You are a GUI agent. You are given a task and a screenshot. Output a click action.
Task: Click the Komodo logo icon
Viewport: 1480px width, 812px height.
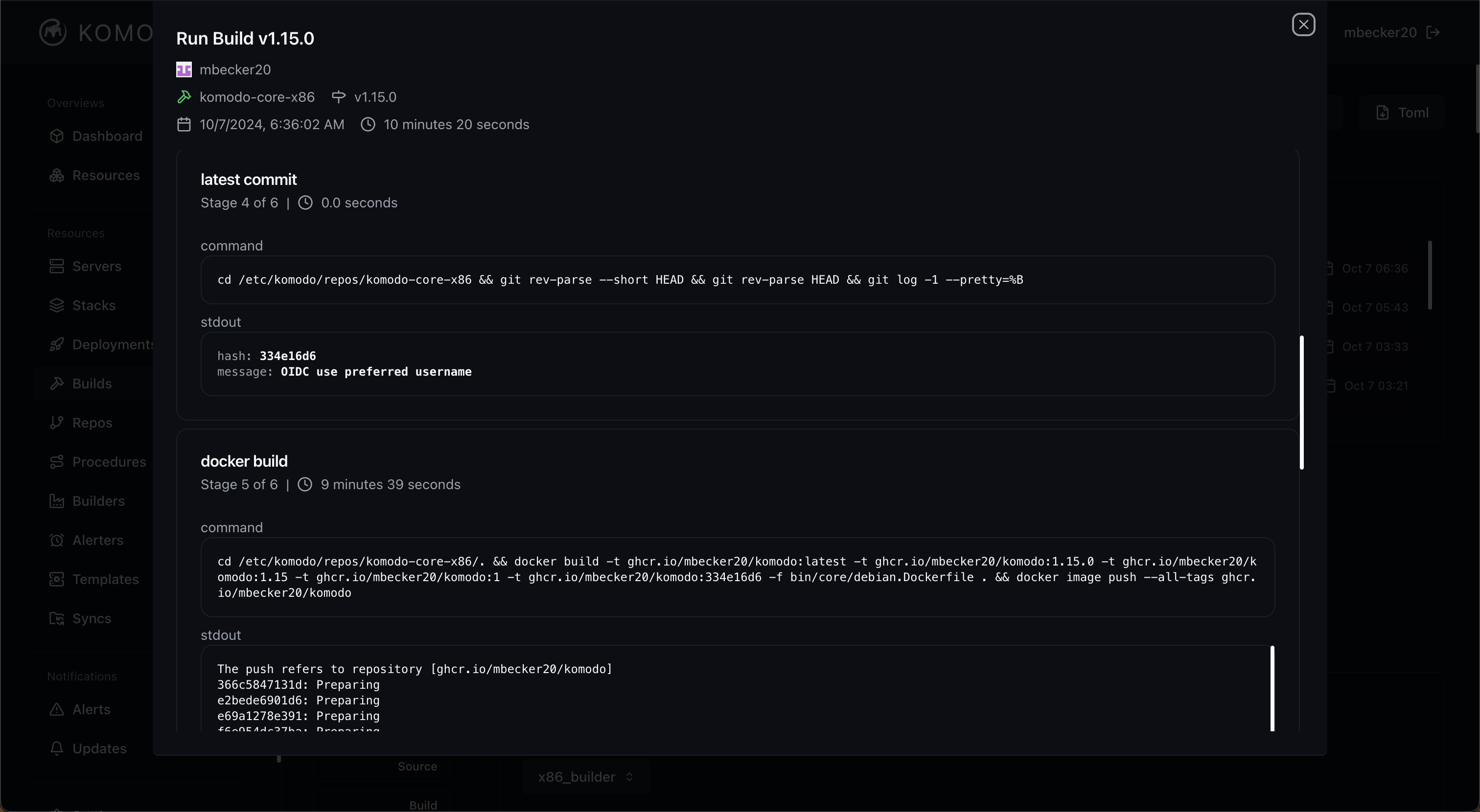pos(53,32)
